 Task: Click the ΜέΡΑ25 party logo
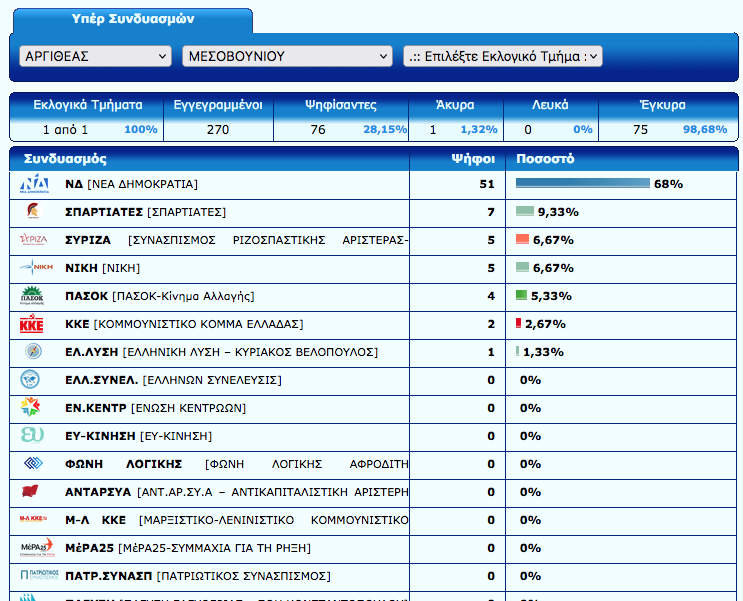(x=34, y=548)
